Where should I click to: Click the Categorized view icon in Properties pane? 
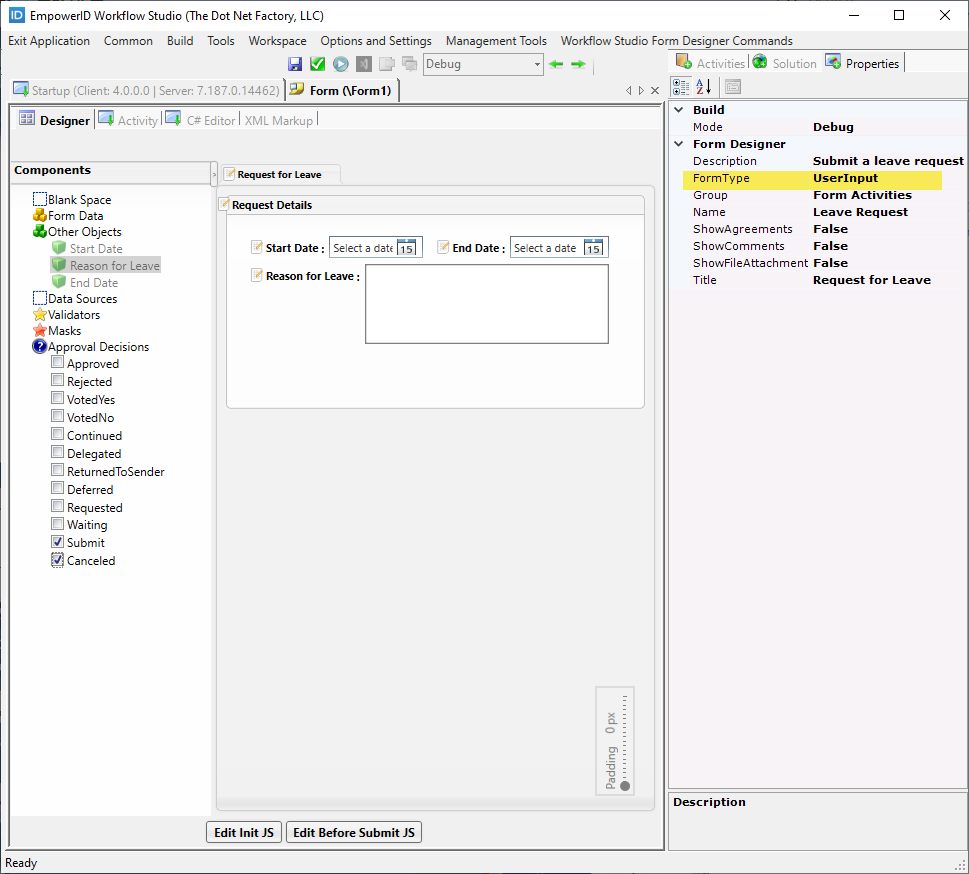681,87
